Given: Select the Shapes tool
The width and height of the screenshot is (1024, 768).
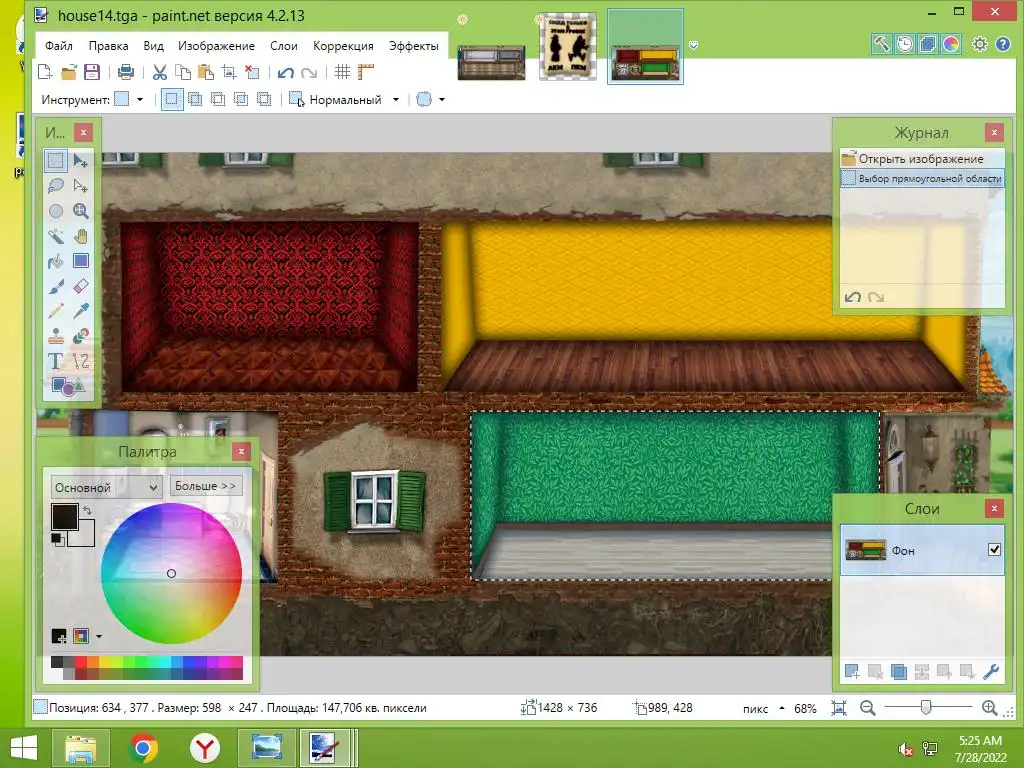Looking at the screenshot, I should [x=68, y=385].
